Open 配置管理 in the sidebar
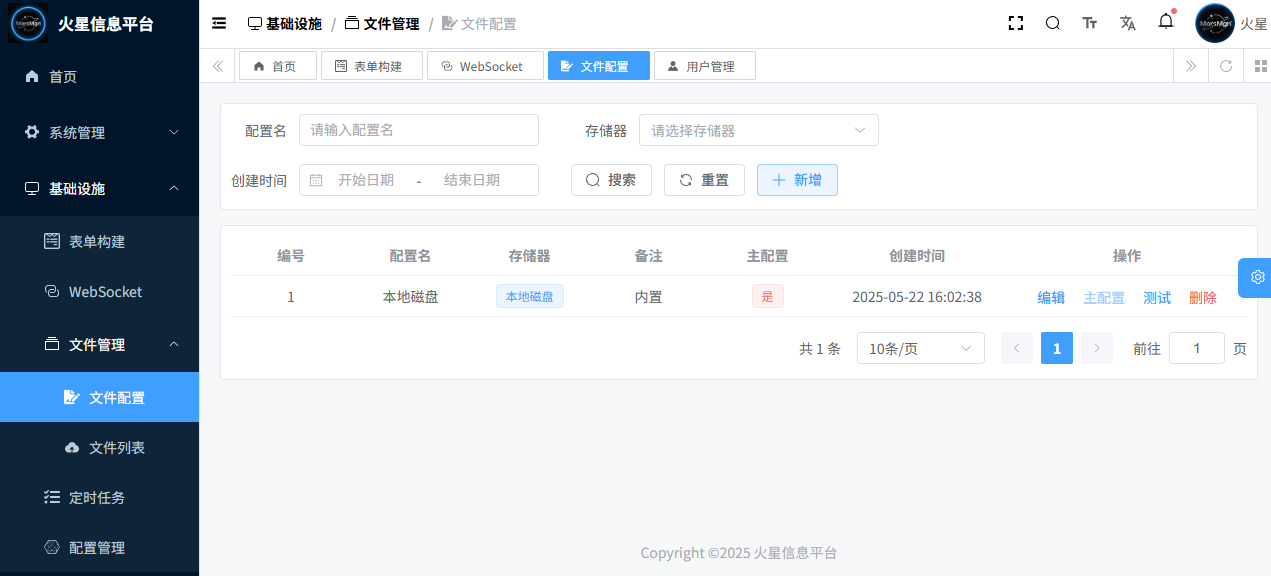Screen dimensions: 1271x576 [x=99, y=547]
